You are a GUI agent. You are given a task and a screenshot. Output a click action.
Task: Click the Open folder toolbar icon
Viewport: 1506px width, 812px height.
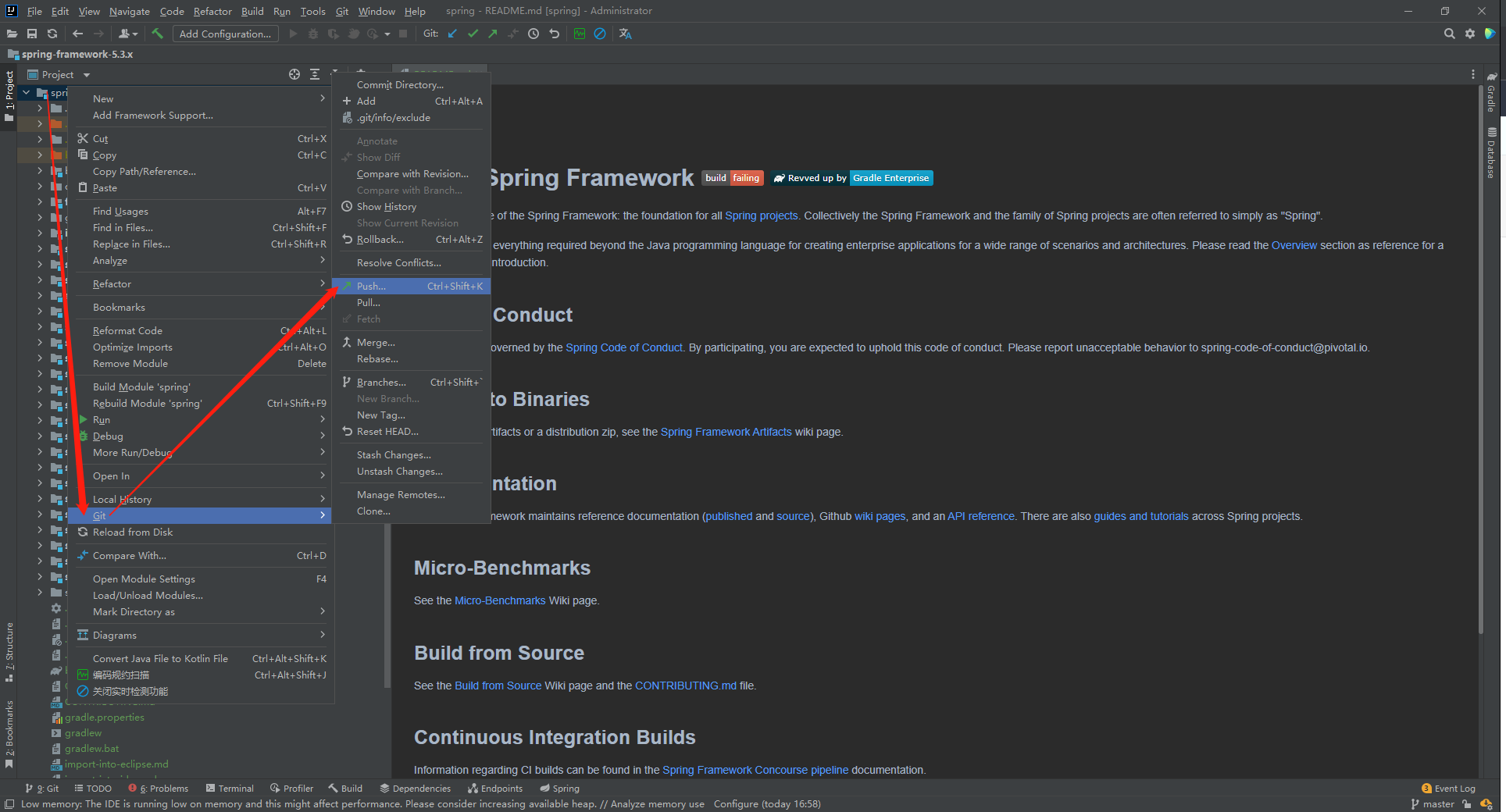12,34
